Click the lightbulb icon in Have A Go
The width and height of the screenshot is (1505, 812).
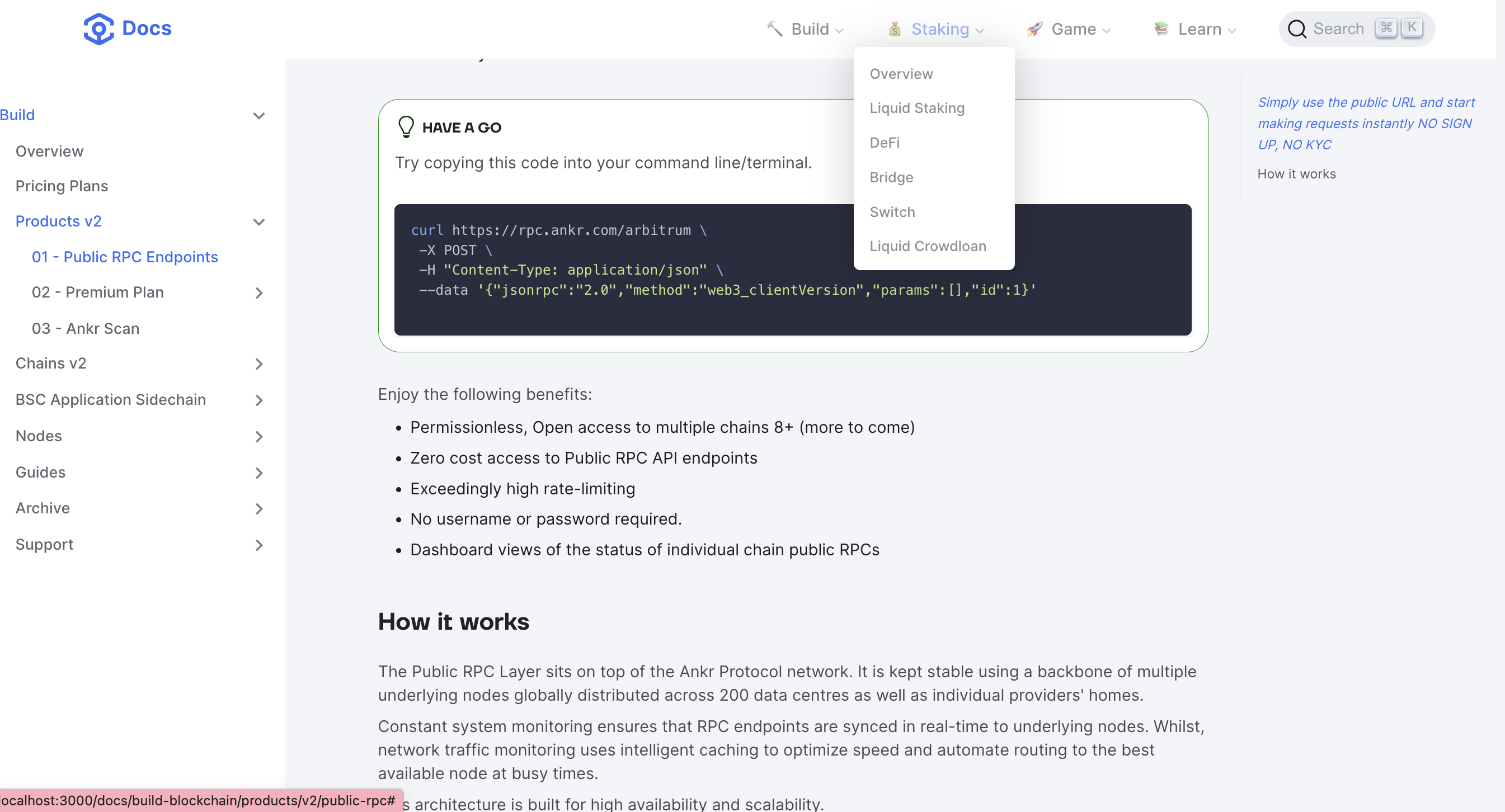406,127
